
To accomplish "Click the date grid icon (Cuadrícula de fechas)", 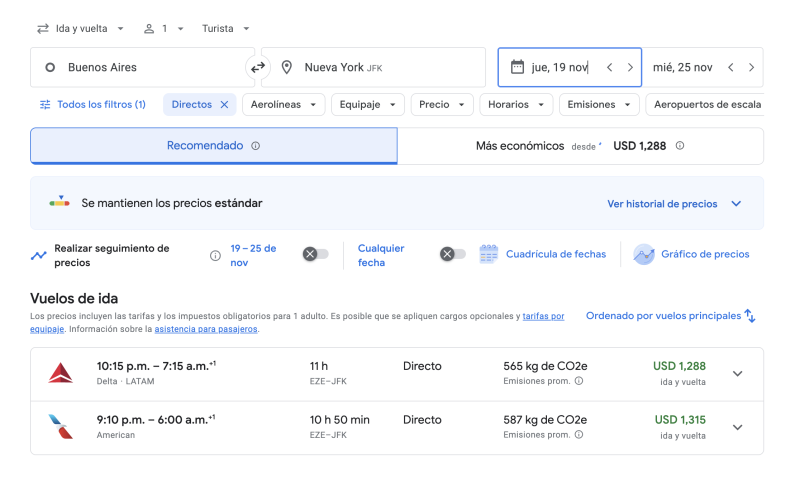I will [x=488, y=254].
